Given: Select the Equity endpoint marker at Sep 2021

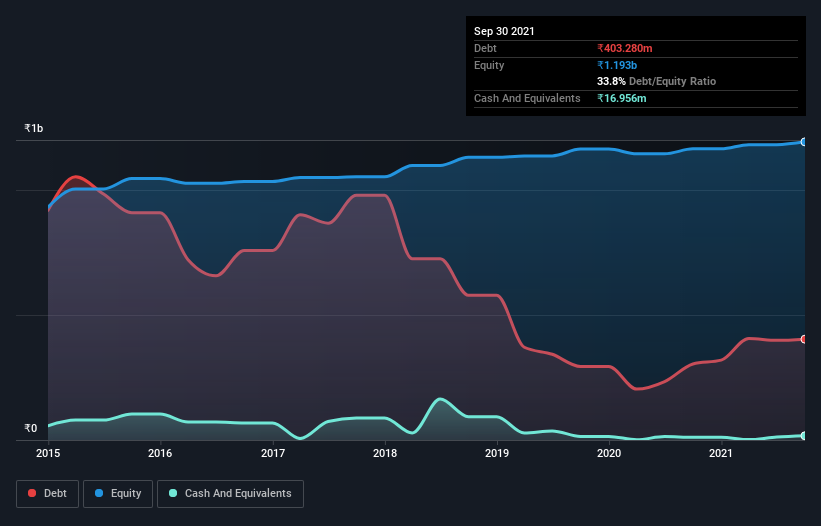Looking at the screenshot, I should coord(804,142).
